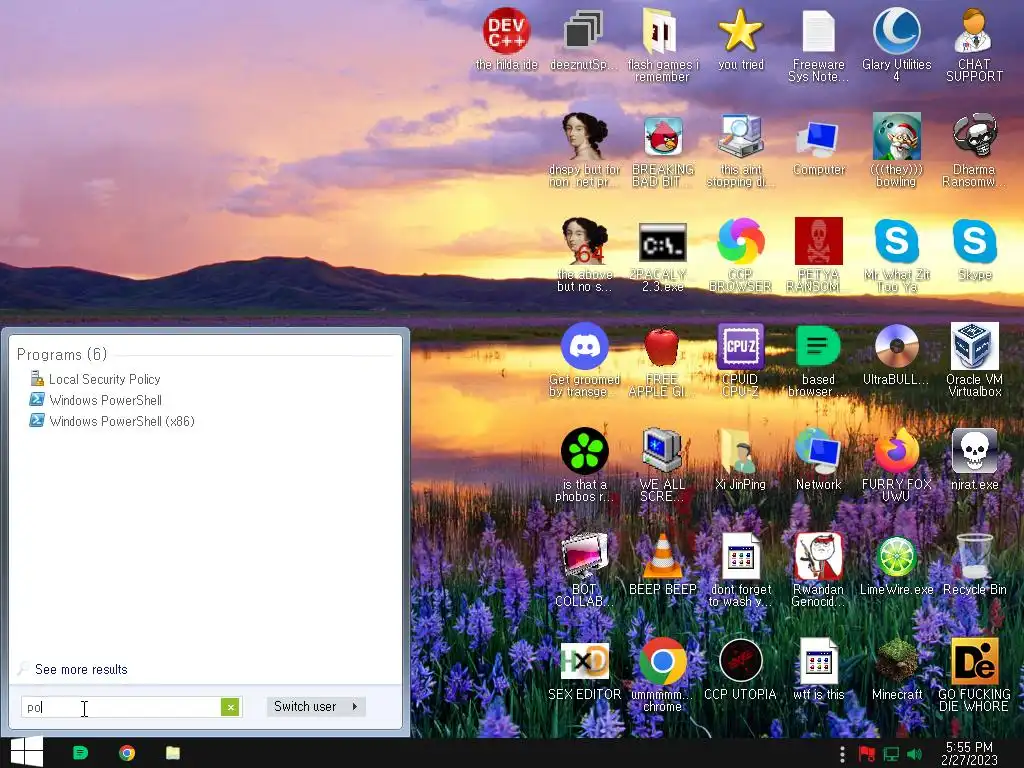Image resolution: width=1024 pixels, height=768 pixels.
Task: Launch the Minecraft desktop icon
Action: point(897,662)
